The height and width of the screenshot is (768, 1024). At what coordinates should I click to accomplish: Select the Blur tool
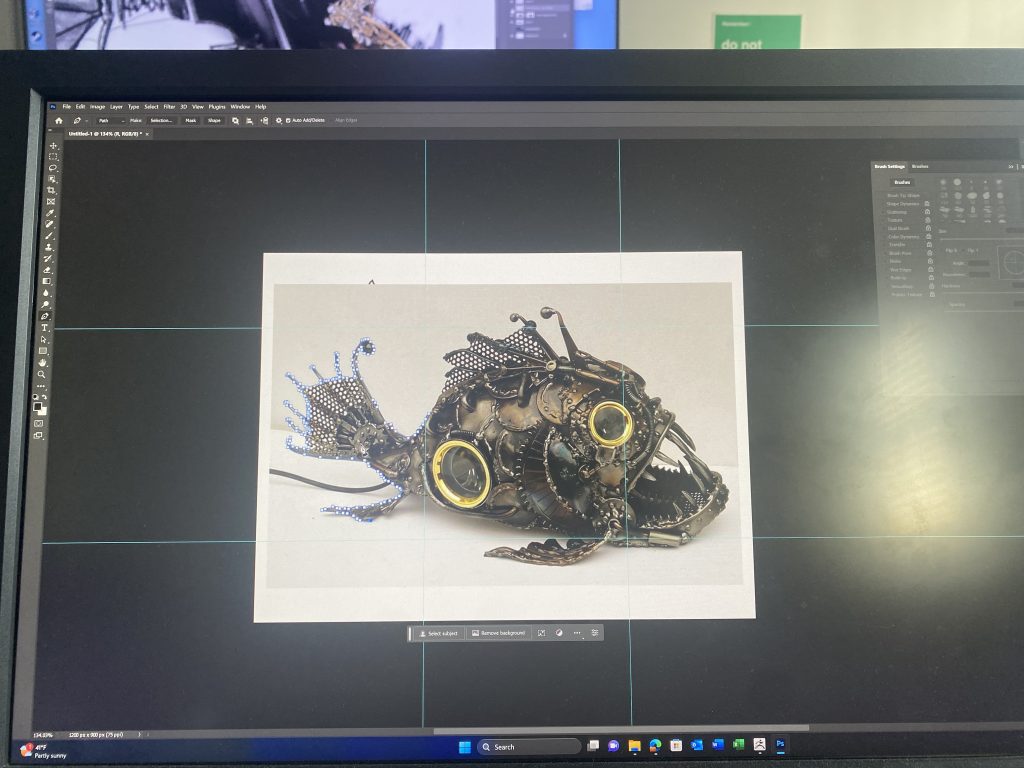point(46,293)
